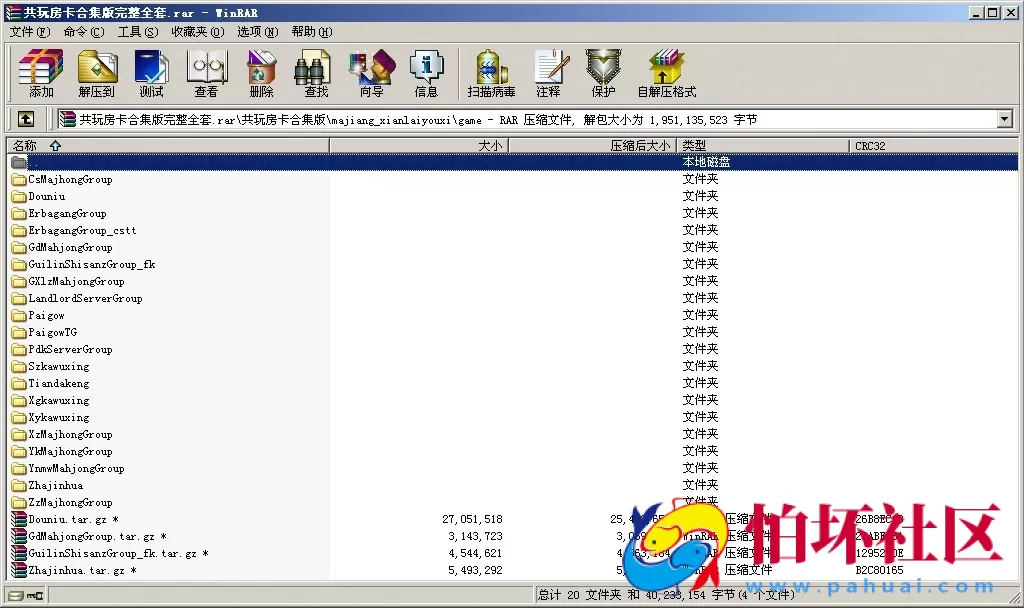Click the 自解压格式 (SFX) icon

pyautogui.click(x=666, y=74)
